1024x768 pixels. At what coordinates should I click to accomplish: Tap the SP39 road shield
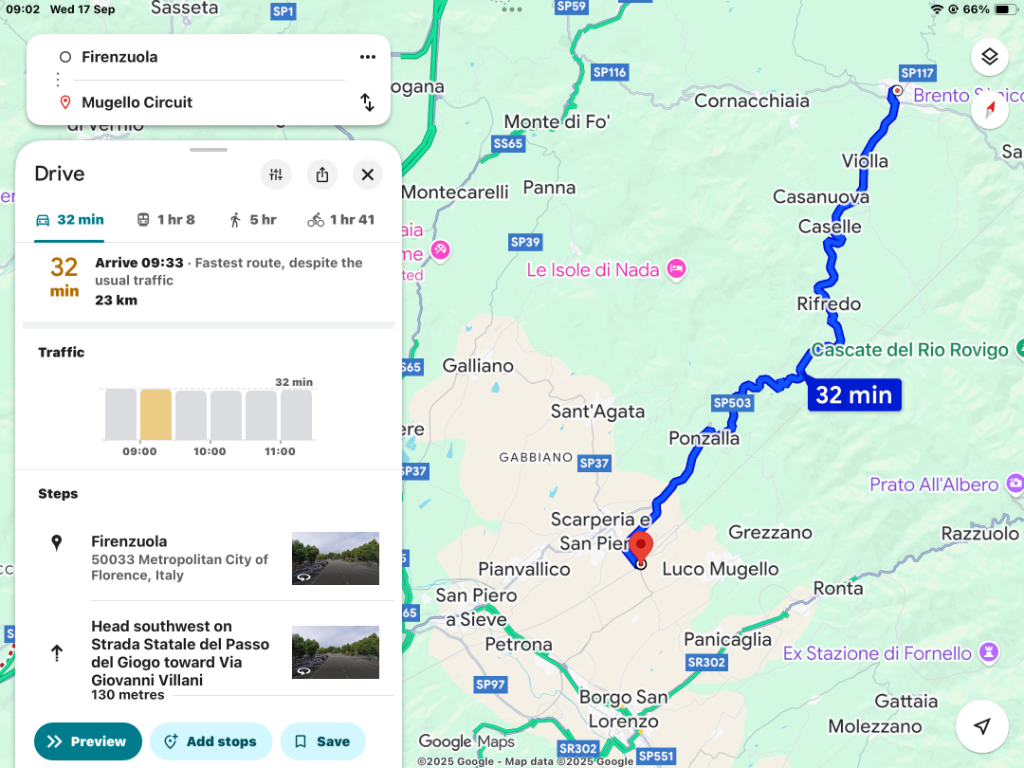coord(526,242)
